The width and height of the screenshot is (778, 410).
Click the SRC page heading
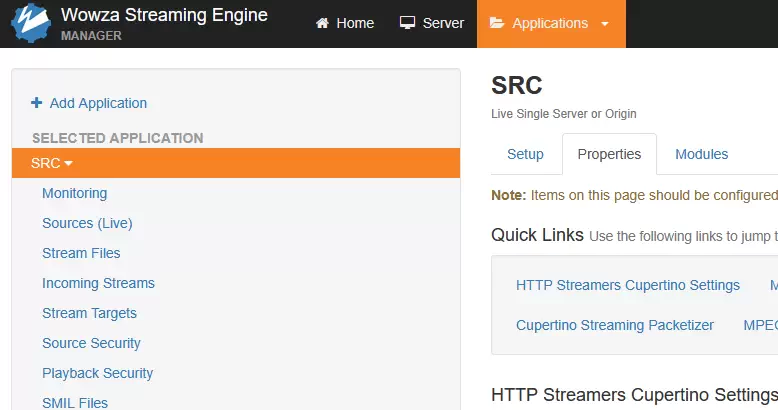[517, 85]
